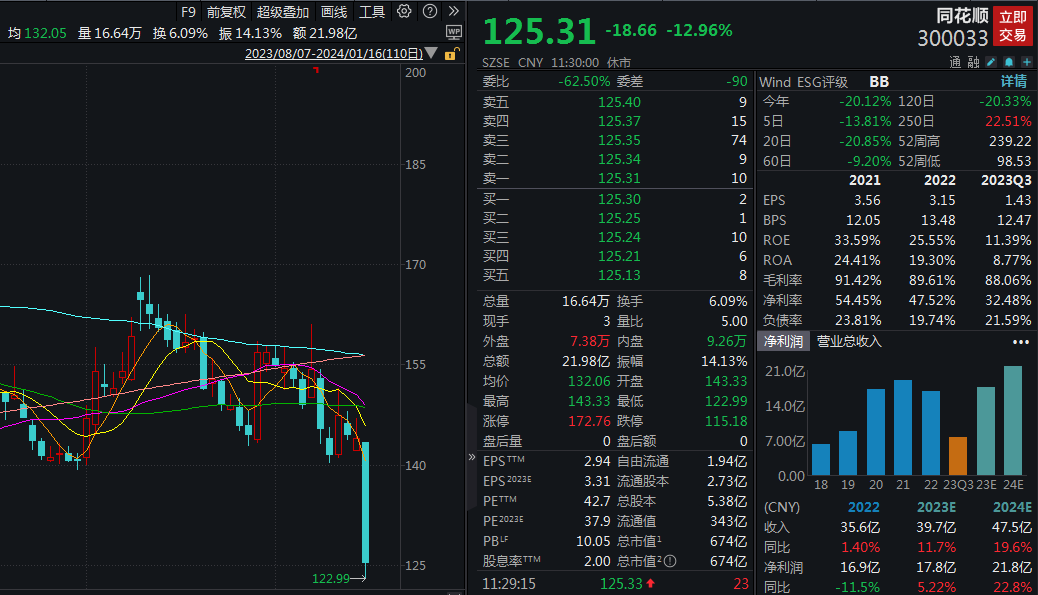The image size is (1038, 595).
Task: Toggle the date range lock icon
Action: coord(450,54)
